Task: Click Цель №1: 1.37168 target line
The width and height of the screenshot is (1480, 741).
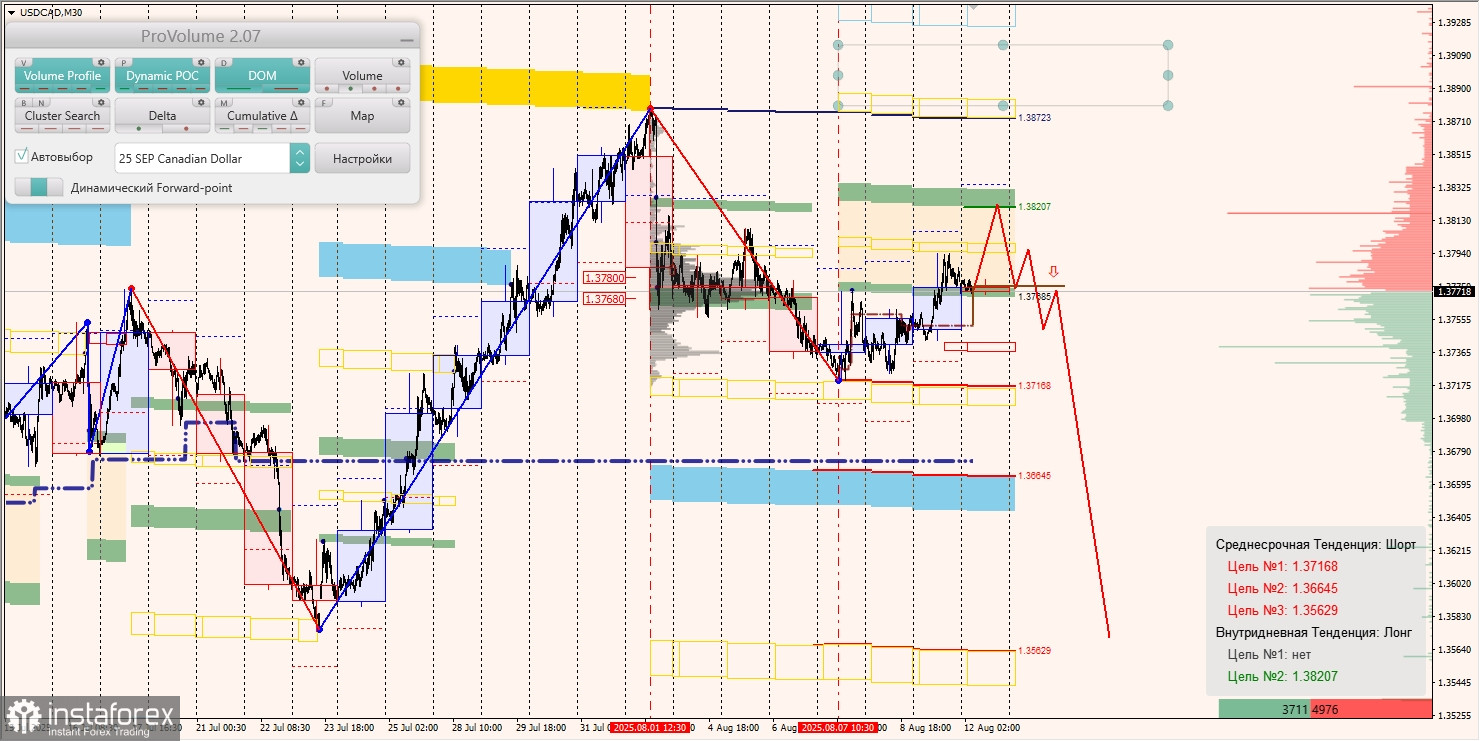Action: pos(1283,566)
